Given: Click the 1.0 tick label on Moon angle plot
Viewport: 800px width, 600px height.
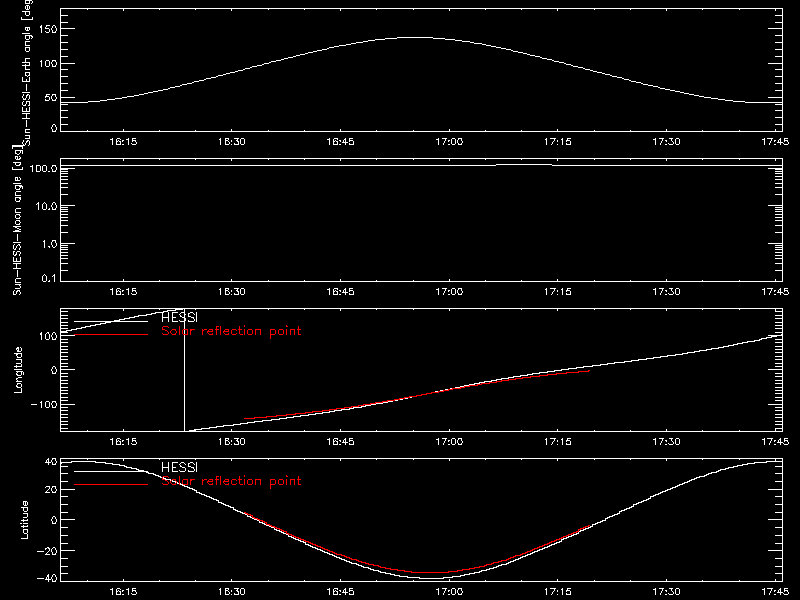Looking at the screenshot, I should pos(49,244).
